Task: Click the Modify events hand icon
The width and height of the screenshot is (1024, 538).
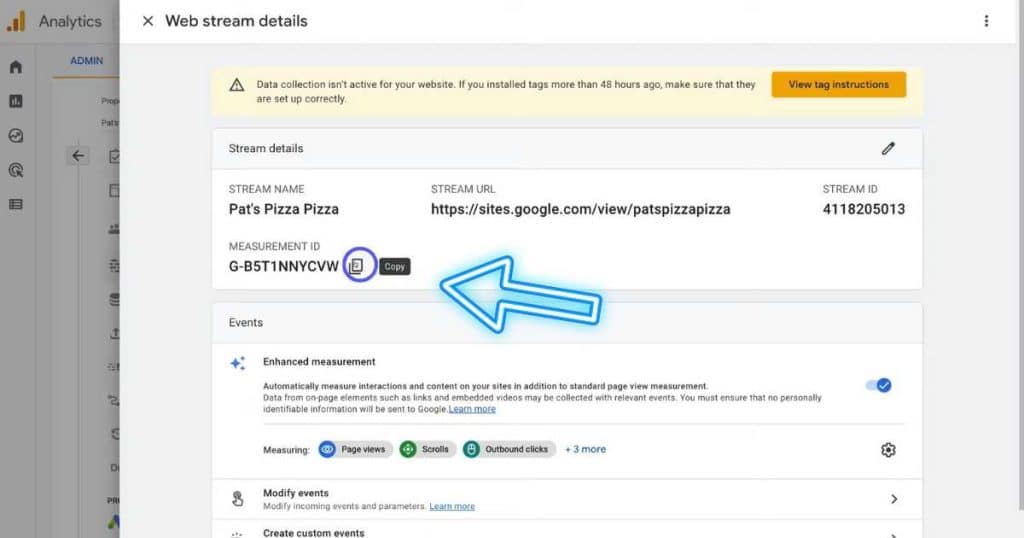Action: pyautogui.click(x=238, y=499)
